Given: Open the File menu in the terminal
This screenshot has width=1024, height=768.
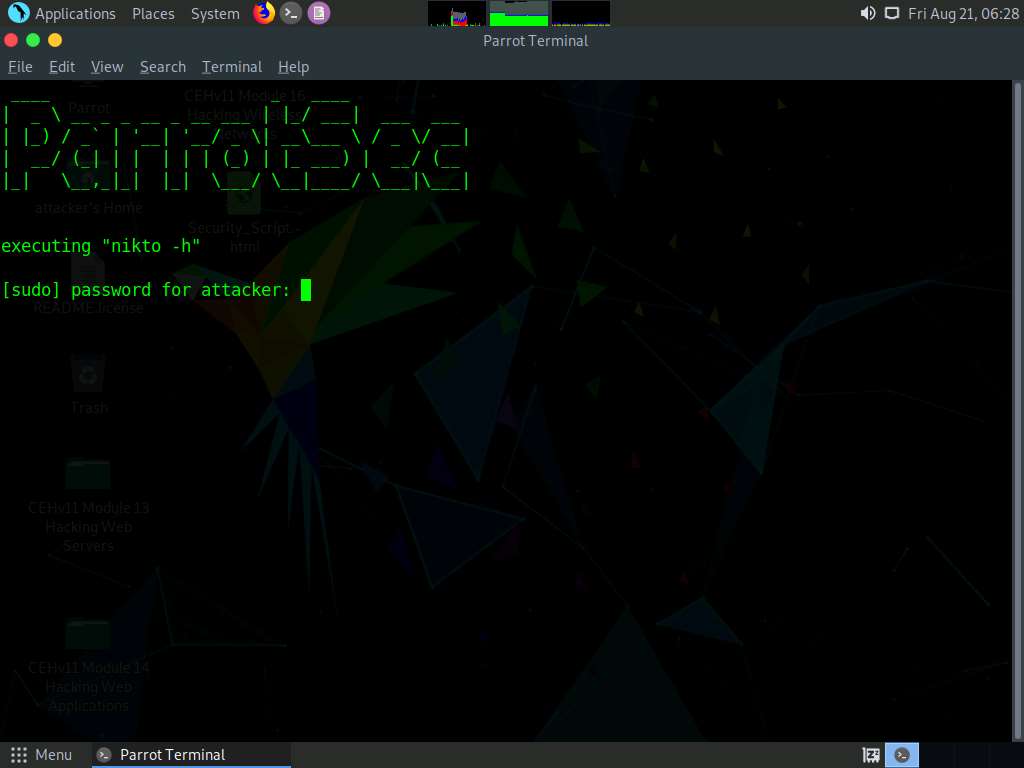Looking at the screenshot, I should click(x=20, y=67).
